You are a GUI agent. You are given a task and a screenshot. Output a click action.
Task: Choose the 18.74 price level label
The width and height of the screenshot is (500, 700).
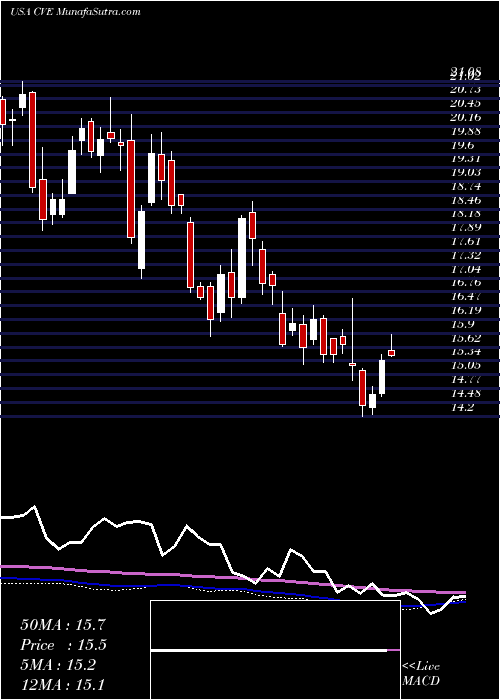click(x=466, y=187)
